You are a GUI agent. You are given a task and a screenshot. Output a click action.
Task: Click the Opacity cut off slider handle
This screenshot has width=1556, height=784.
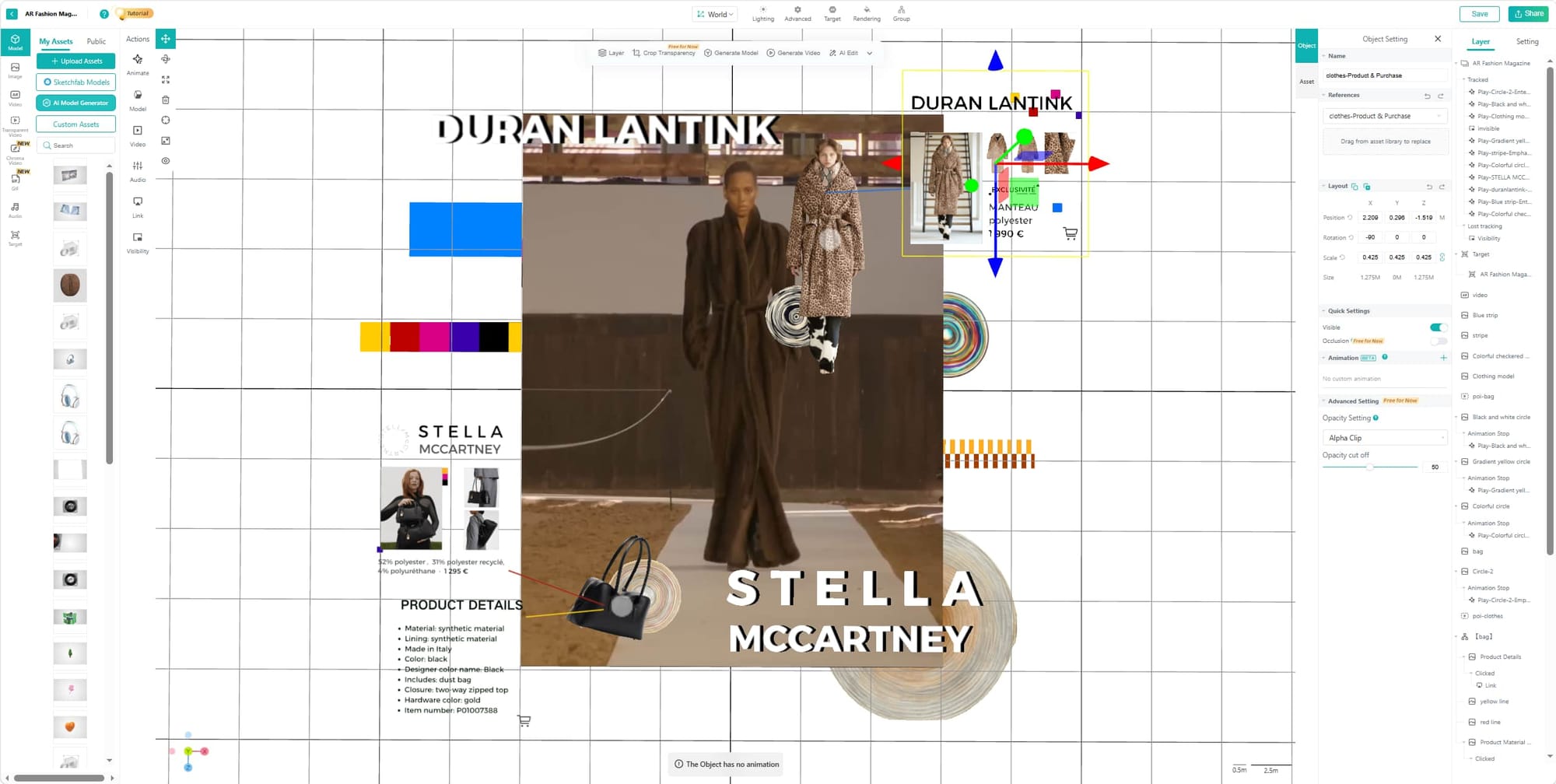tap(1370, 467)
